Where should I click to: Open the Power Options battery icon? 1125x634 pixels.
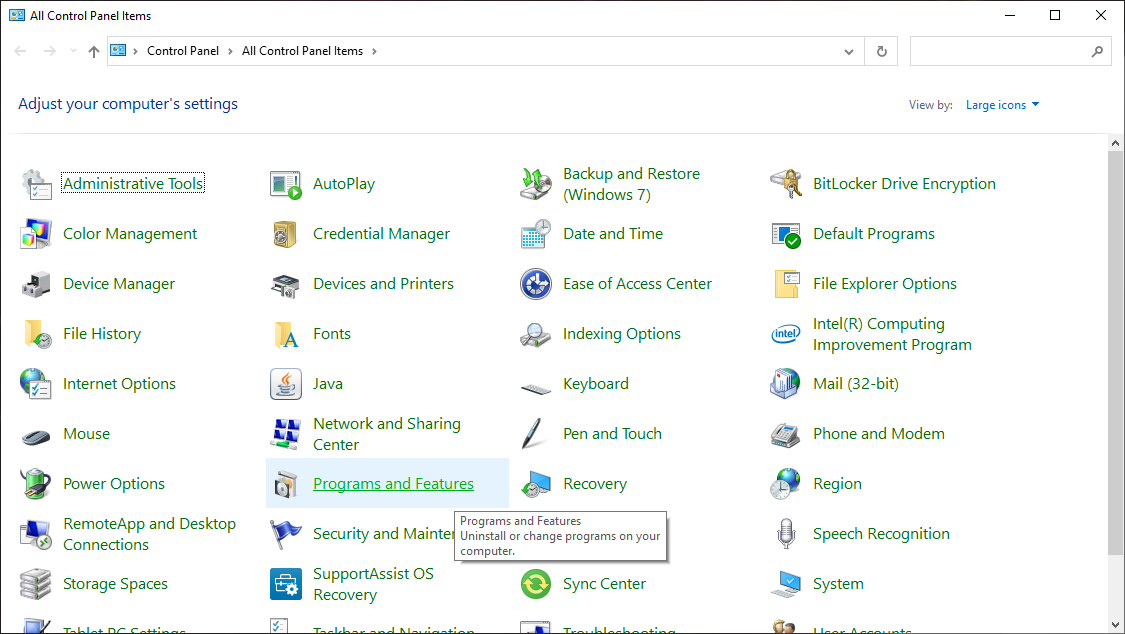point(36,484)
